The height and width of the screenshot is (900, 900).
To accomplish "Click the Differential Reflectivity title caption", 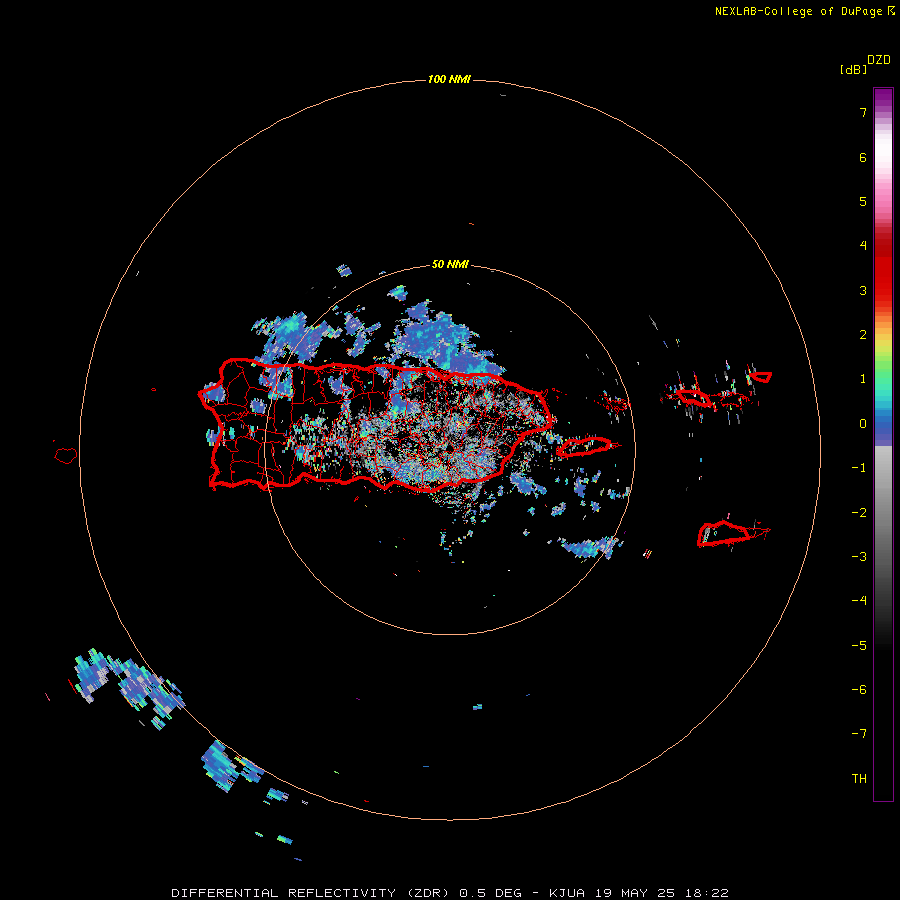I will coord(347,893).
